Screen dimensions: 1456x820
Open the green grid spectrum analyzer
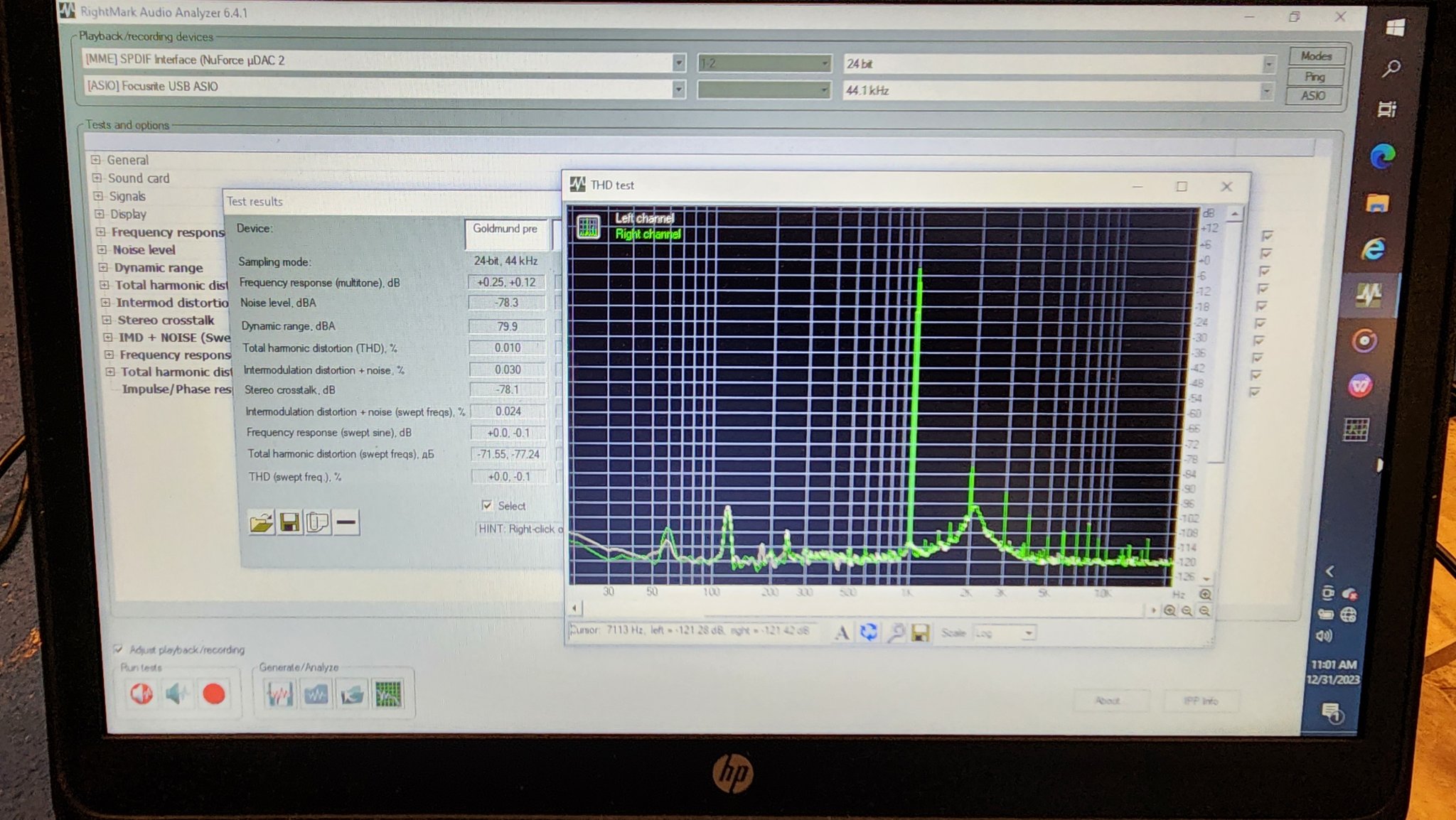388,694
